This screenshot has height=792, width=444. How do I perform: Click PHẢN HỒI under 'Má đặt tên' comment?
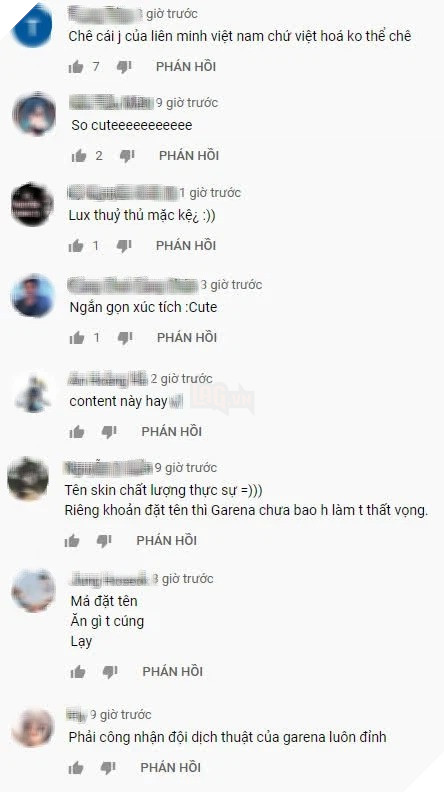(x=173, y=672)
